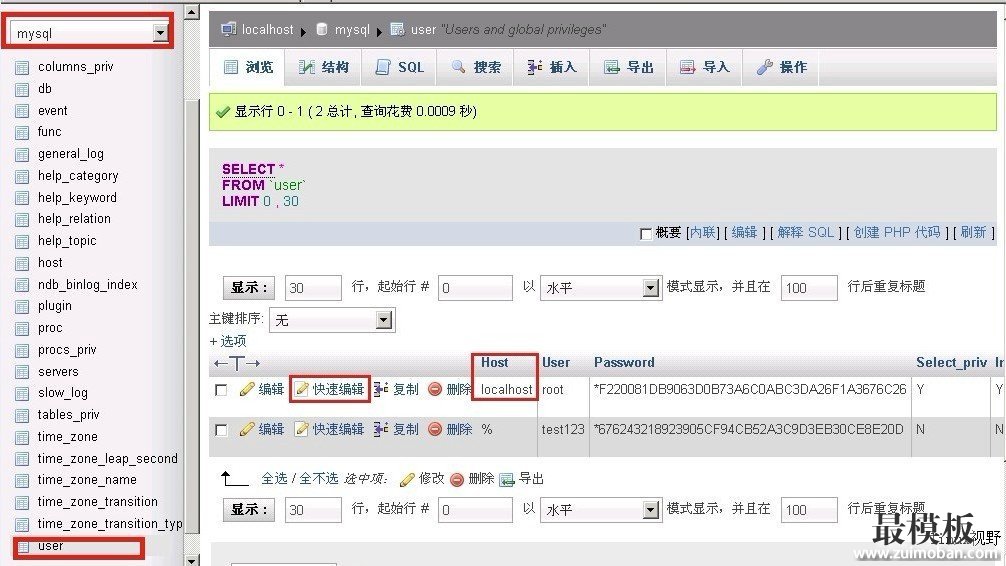Click the 创建 PHP 代码 link
1006x566 pixels.
click(897, 232)
